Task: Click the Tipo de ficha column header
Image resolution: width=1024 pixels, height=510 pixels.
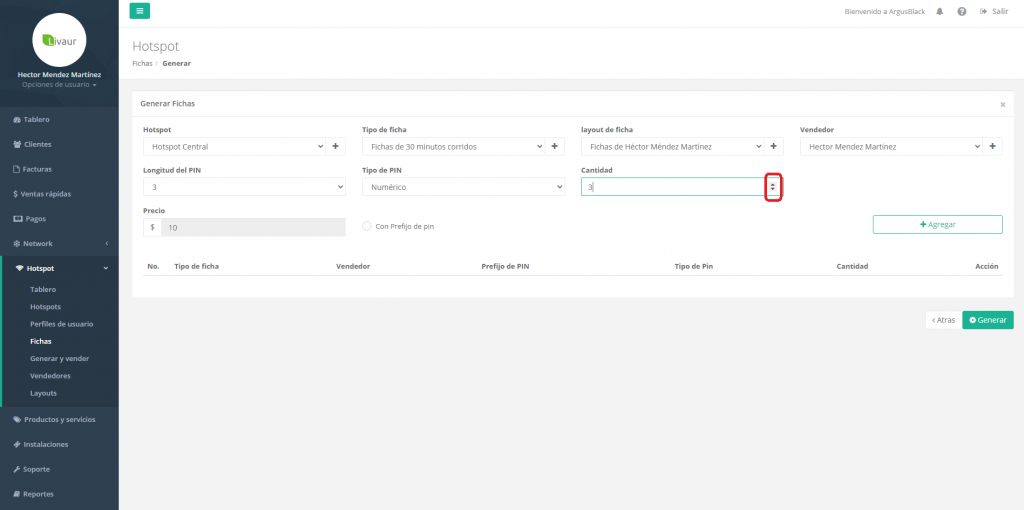Action: [x=197, y=266]
